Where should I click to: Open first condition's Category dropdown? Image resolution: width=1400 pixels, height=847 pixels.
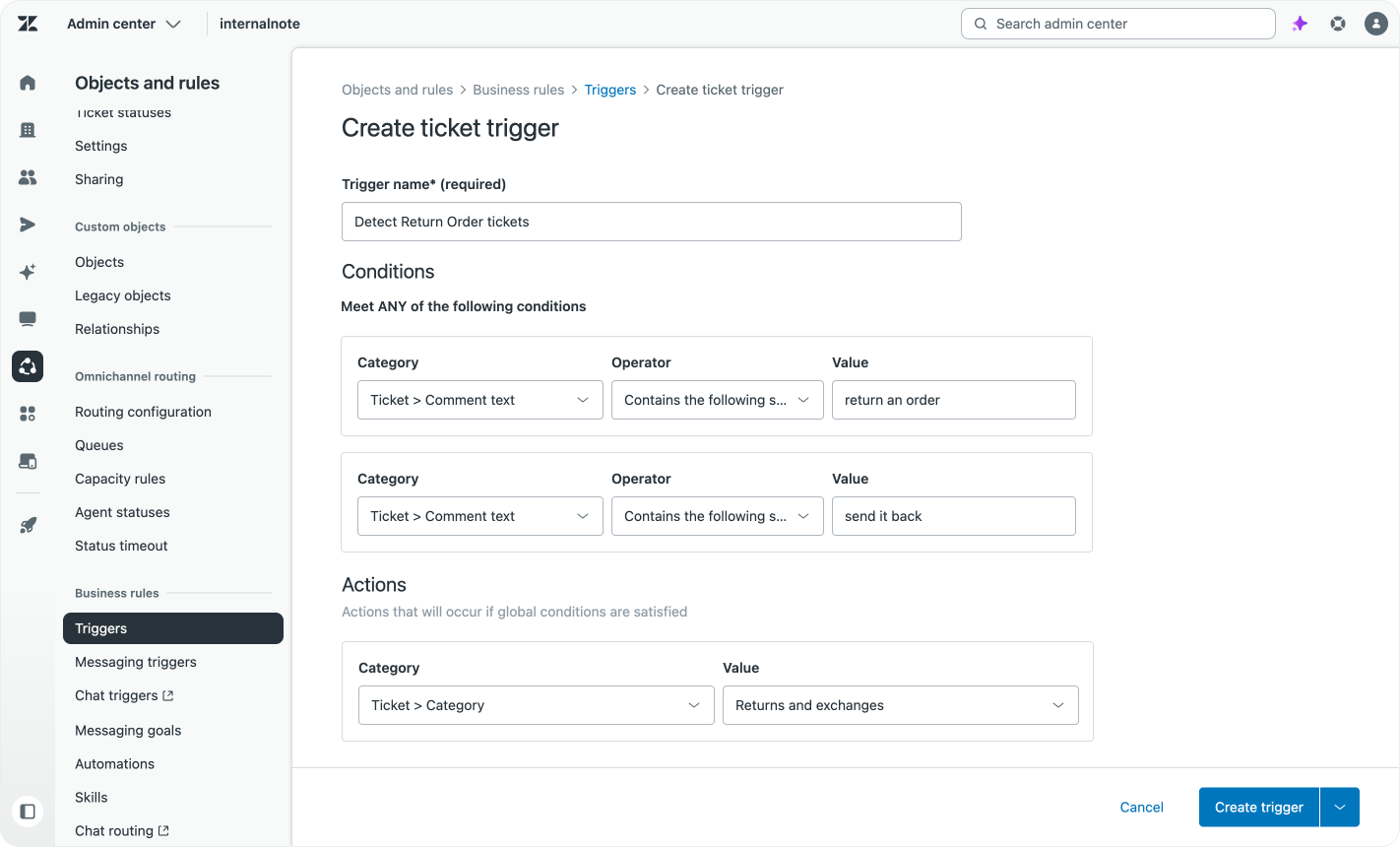click(479, 400)
